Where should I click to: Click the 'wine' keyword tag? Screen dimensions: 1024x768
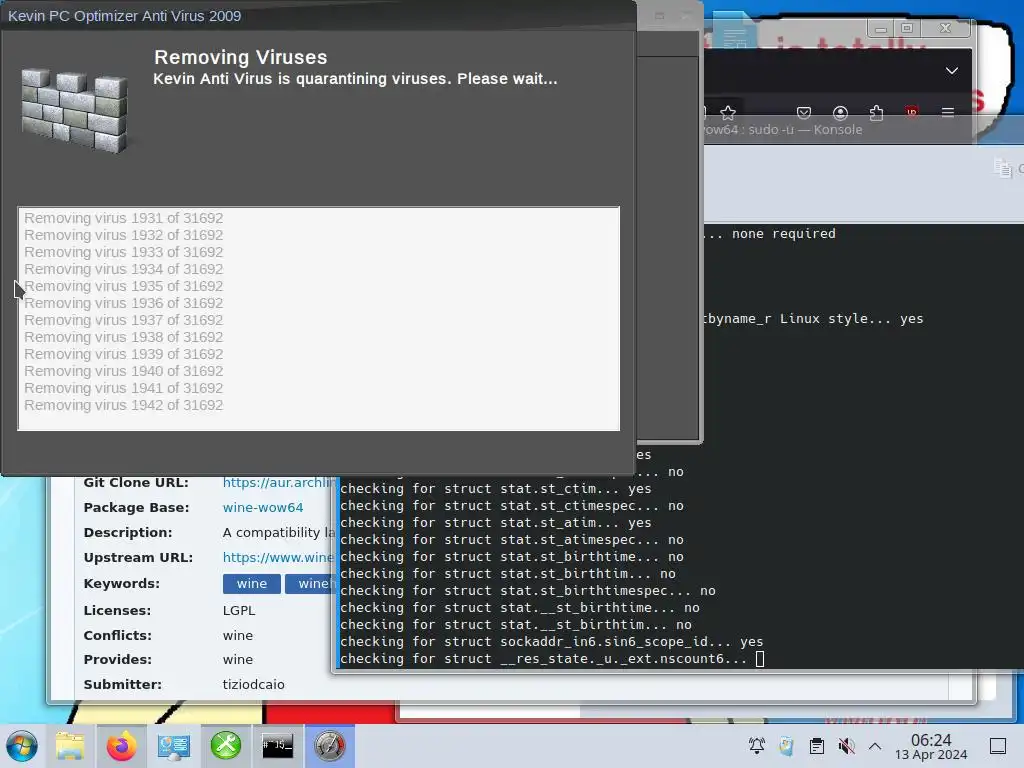pos(251,584)
